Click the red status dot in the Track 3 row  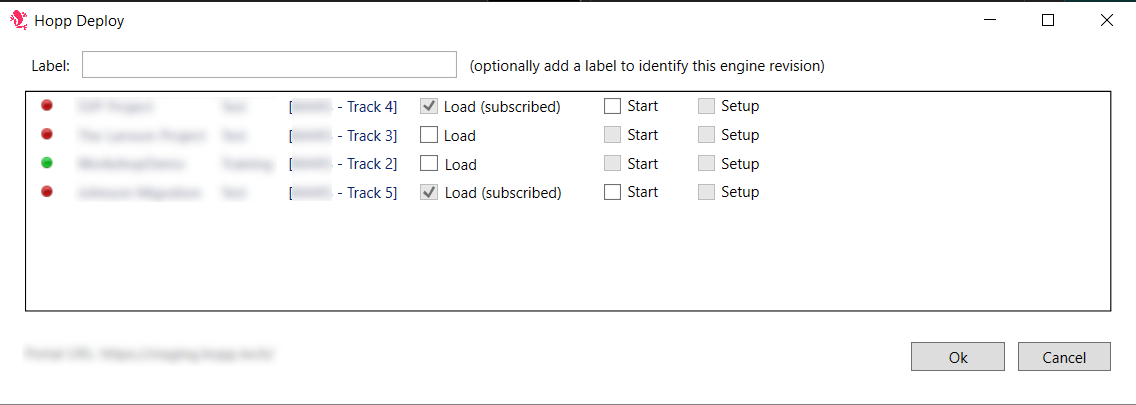point(47,134)
